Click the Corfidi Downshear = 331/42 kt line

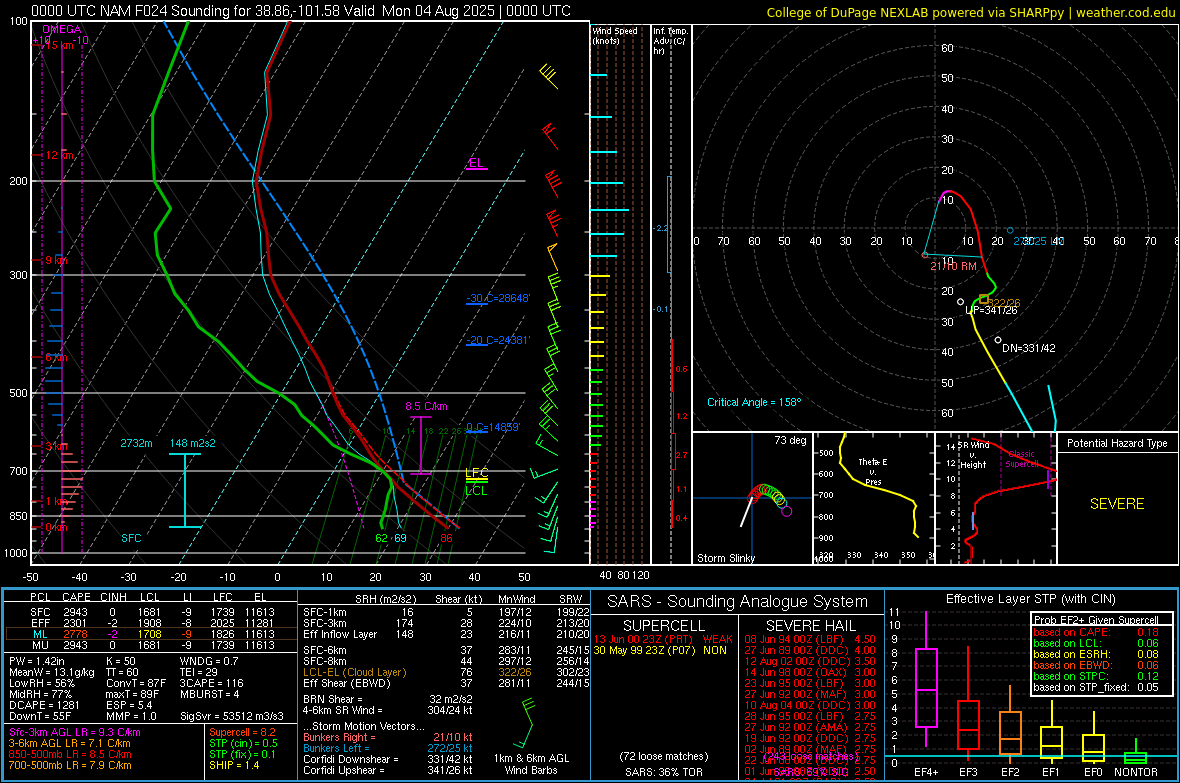(388, 759)
